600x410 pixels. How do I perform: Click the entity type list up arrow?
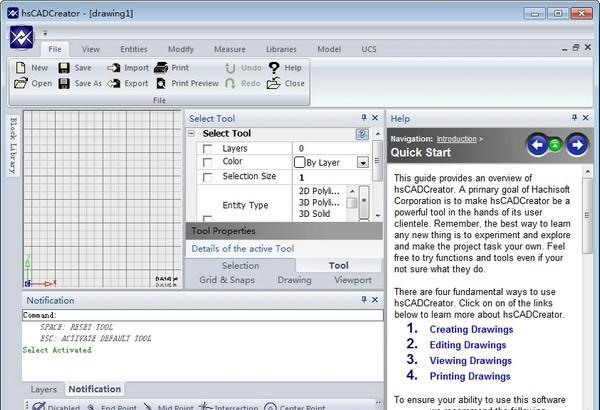tap(352, 191)
